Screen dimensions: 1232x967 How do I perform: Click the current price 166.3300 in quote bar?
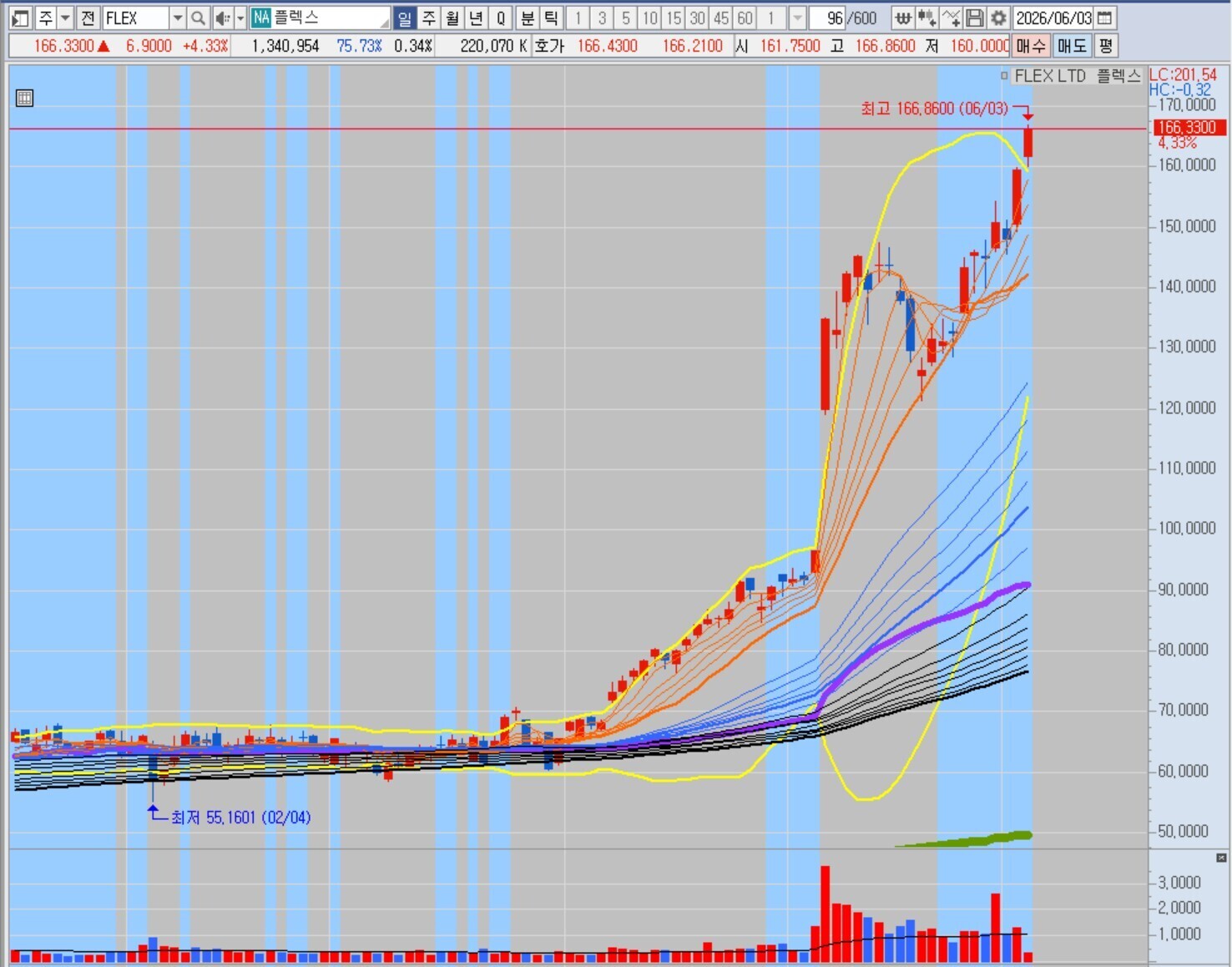[x=63, y=46]
